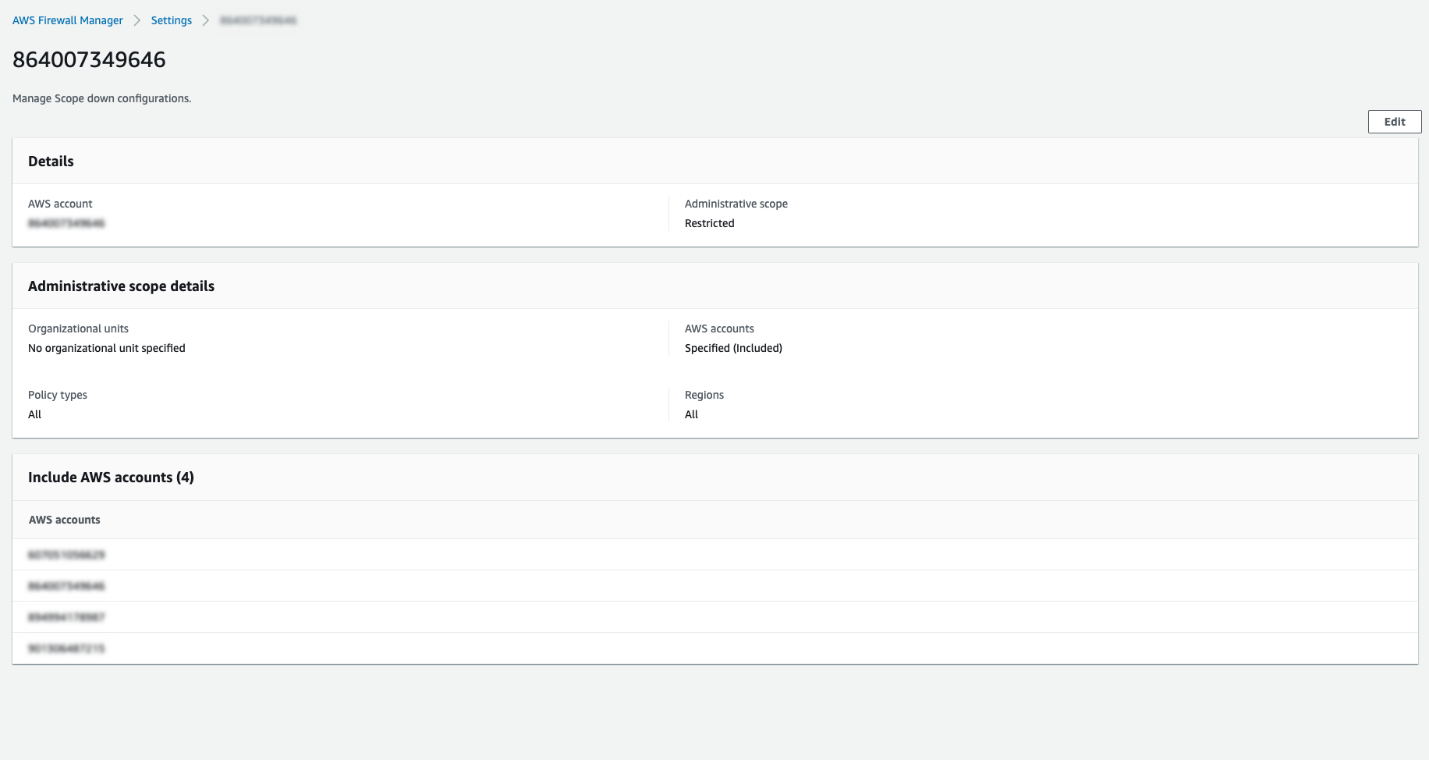Screen dimensions: 1429x760
Task: Select the first account in the accounts table
Action: pyautogui.click(x=64, y=554)
